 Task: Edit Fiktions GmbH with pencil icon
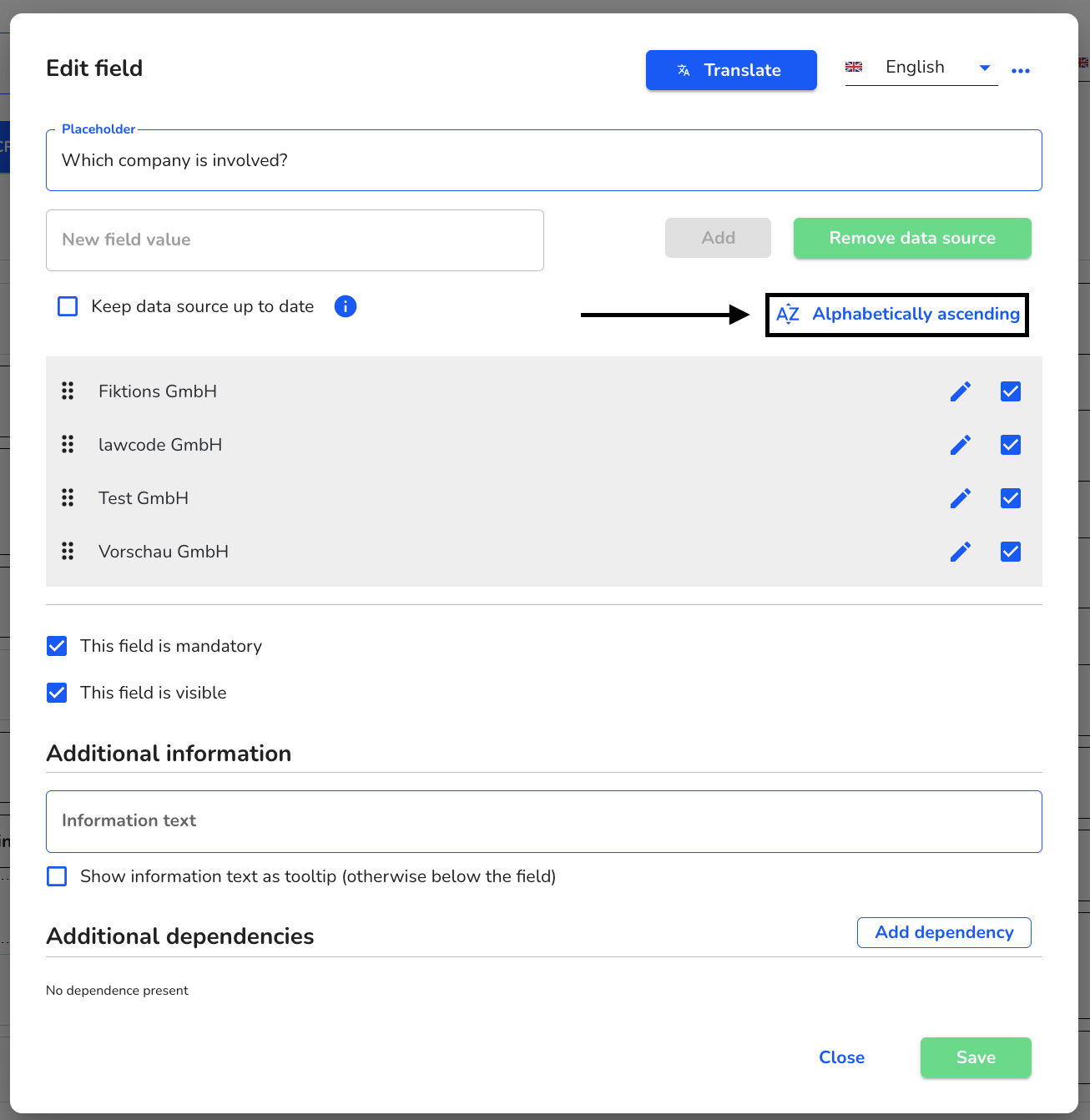coord(961,391)
